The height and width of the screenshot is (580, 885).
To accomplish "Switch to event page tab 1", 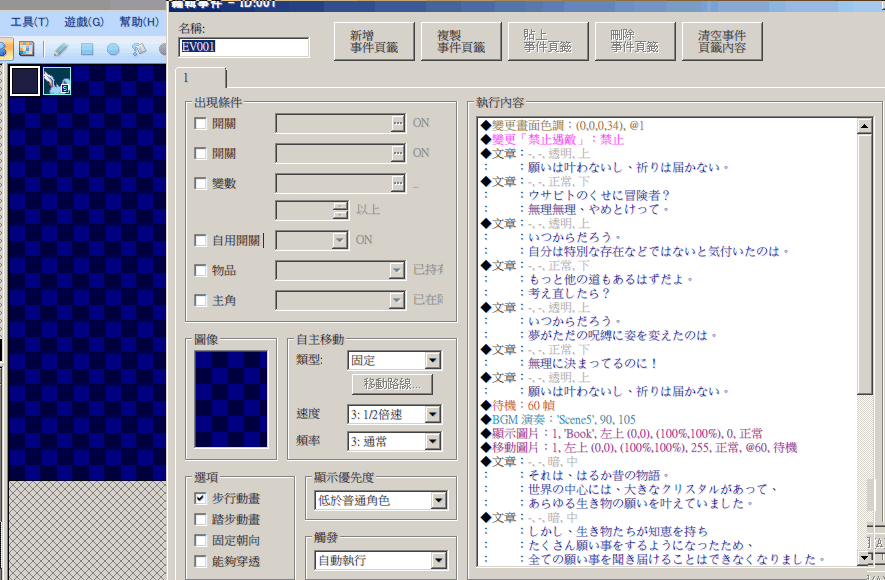I will pyautogui.click(x=201, y=78).
